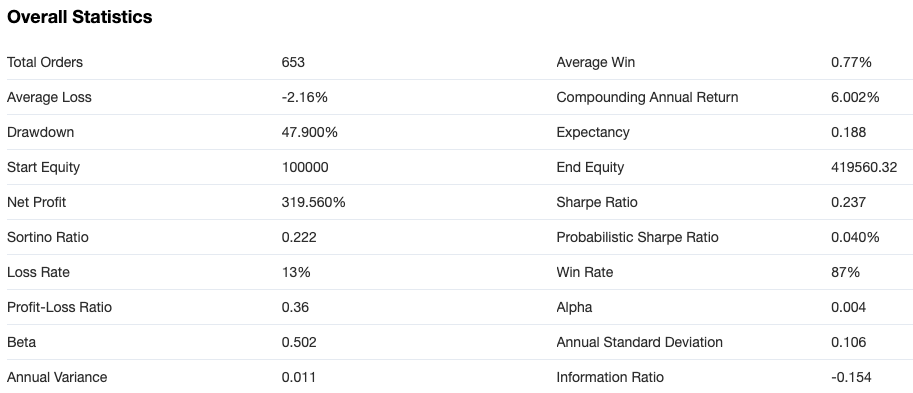Click the End Equity value 419560.32
This screenshot has width=913, height=393.
pos(864,167)
